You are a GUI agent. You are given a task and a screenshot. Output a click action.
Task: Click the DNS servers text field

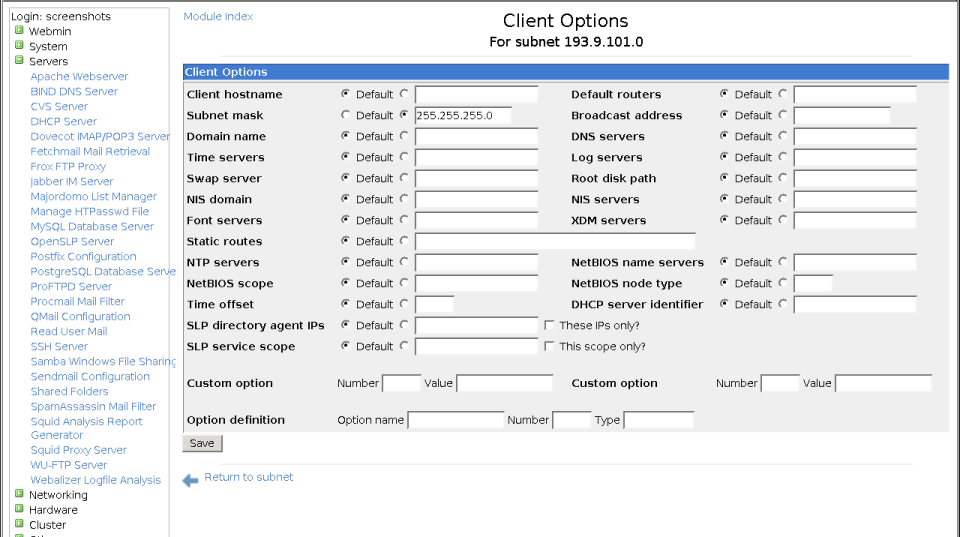pyautogui.click(x=855, y=136)
